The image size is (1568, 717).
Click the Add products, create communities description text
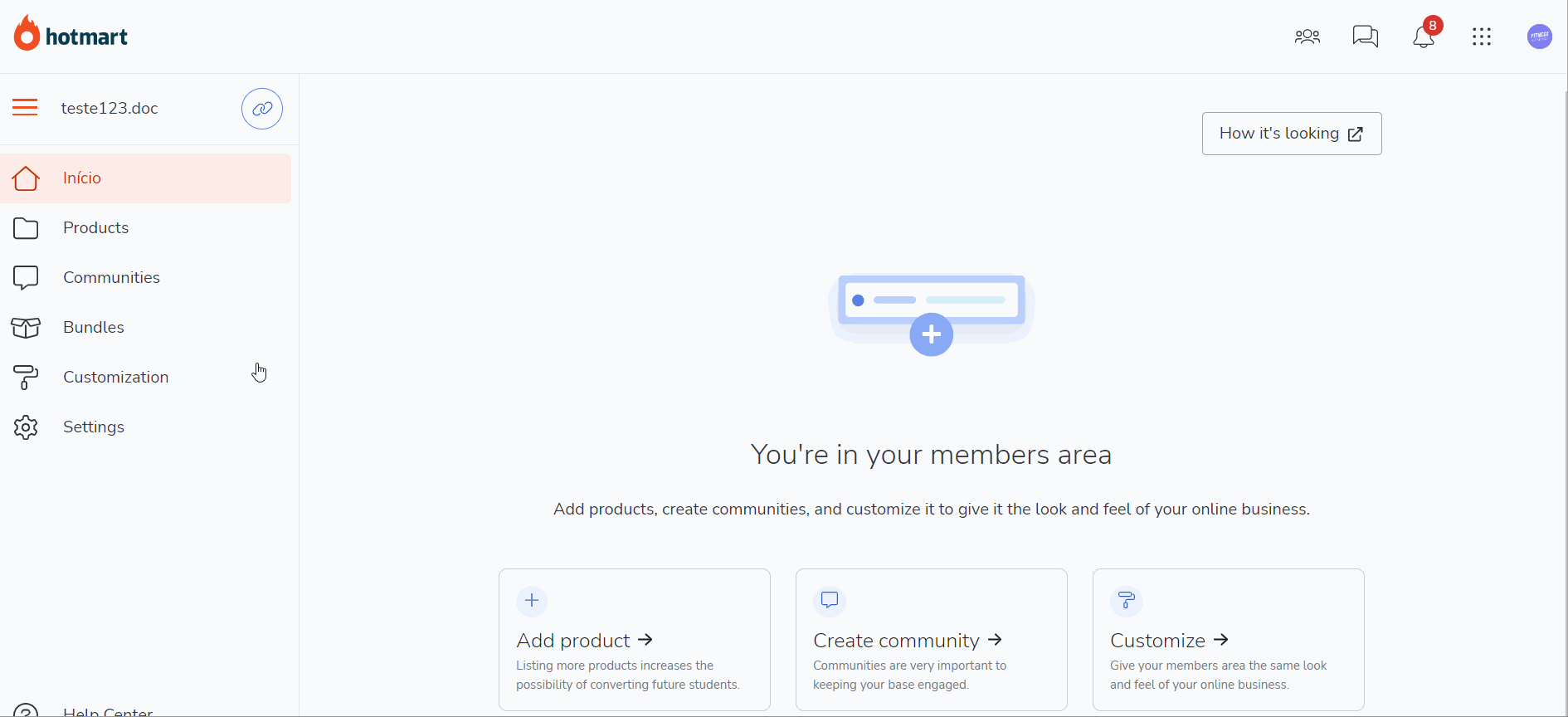click(x=932, y=510)
